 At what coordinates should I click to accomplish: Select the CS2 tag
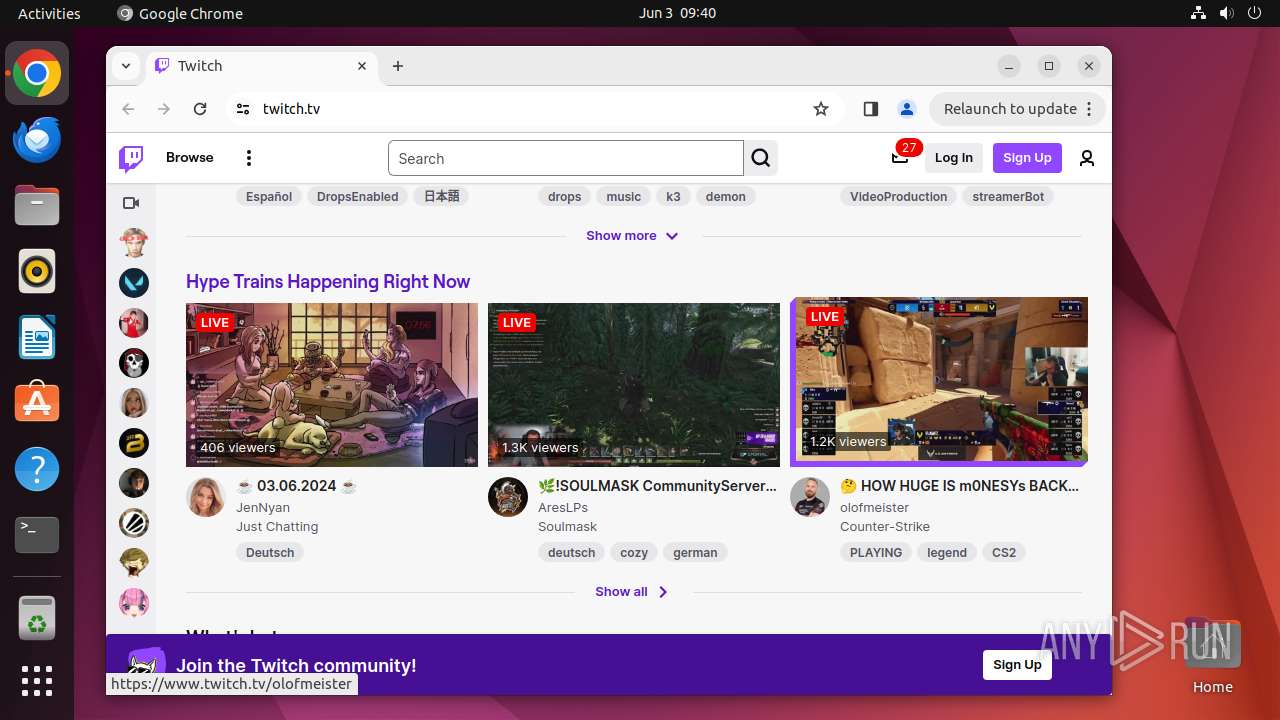(x=1004, y=553)
